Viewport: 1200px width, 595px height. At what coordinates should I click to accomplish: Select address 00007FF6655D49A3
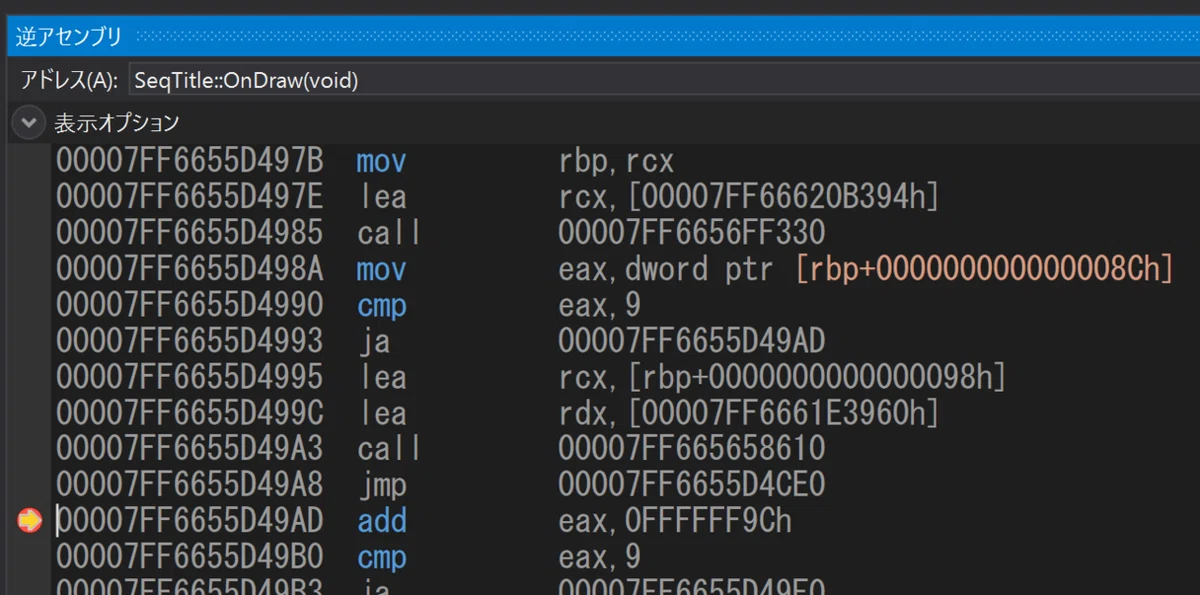[189, 449]
